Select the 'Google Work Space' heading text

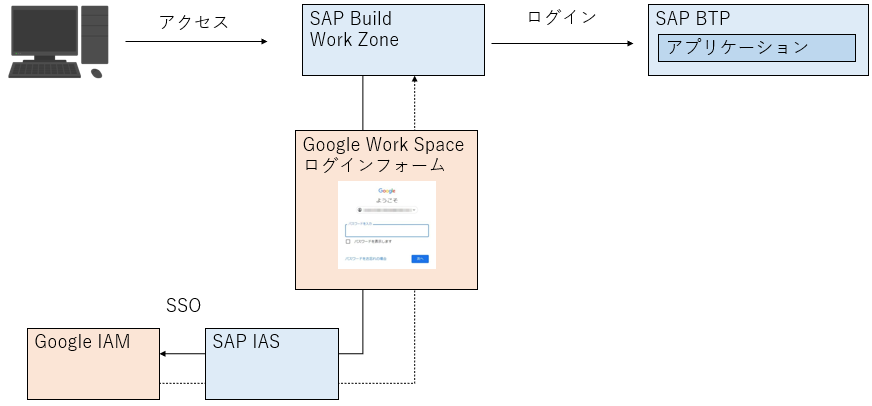[383, 145]
